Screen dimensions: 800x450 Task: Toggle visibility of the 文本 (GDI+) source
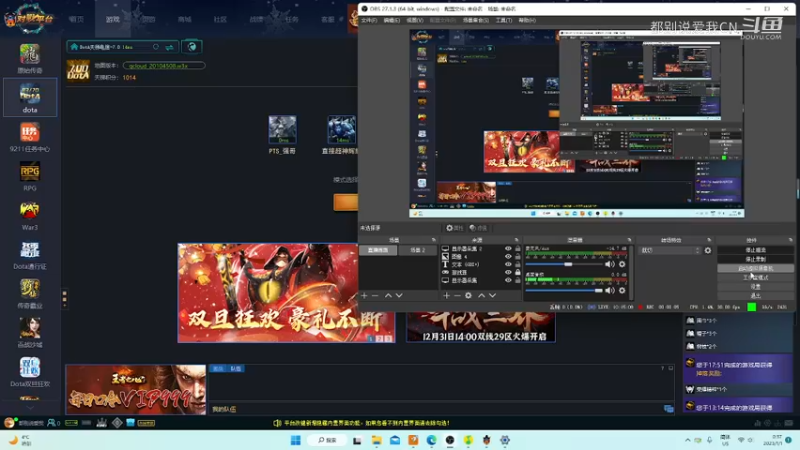508,264
